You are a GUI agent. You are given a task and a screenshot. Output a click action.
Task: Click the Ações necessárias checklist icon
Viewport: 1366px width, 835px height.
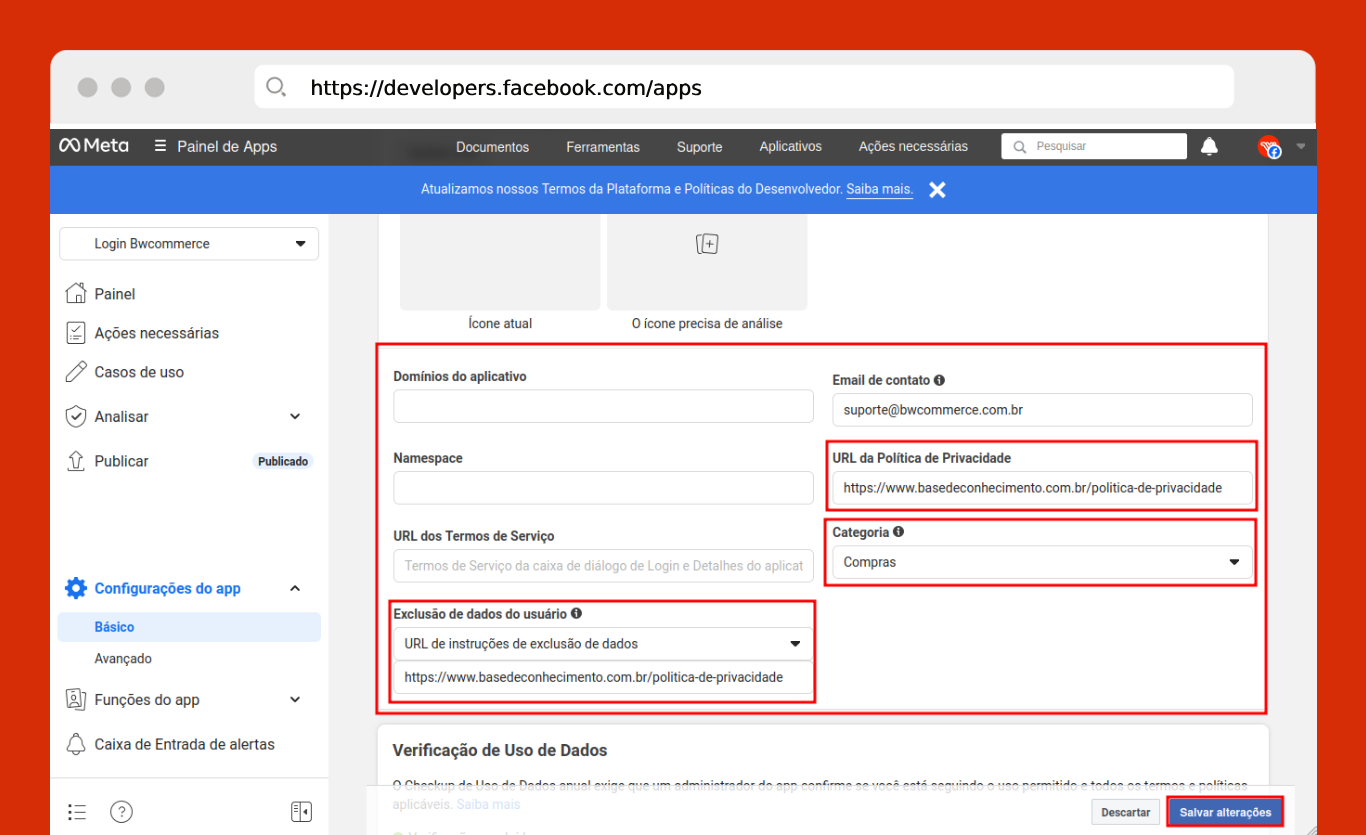tap(75, 332)
